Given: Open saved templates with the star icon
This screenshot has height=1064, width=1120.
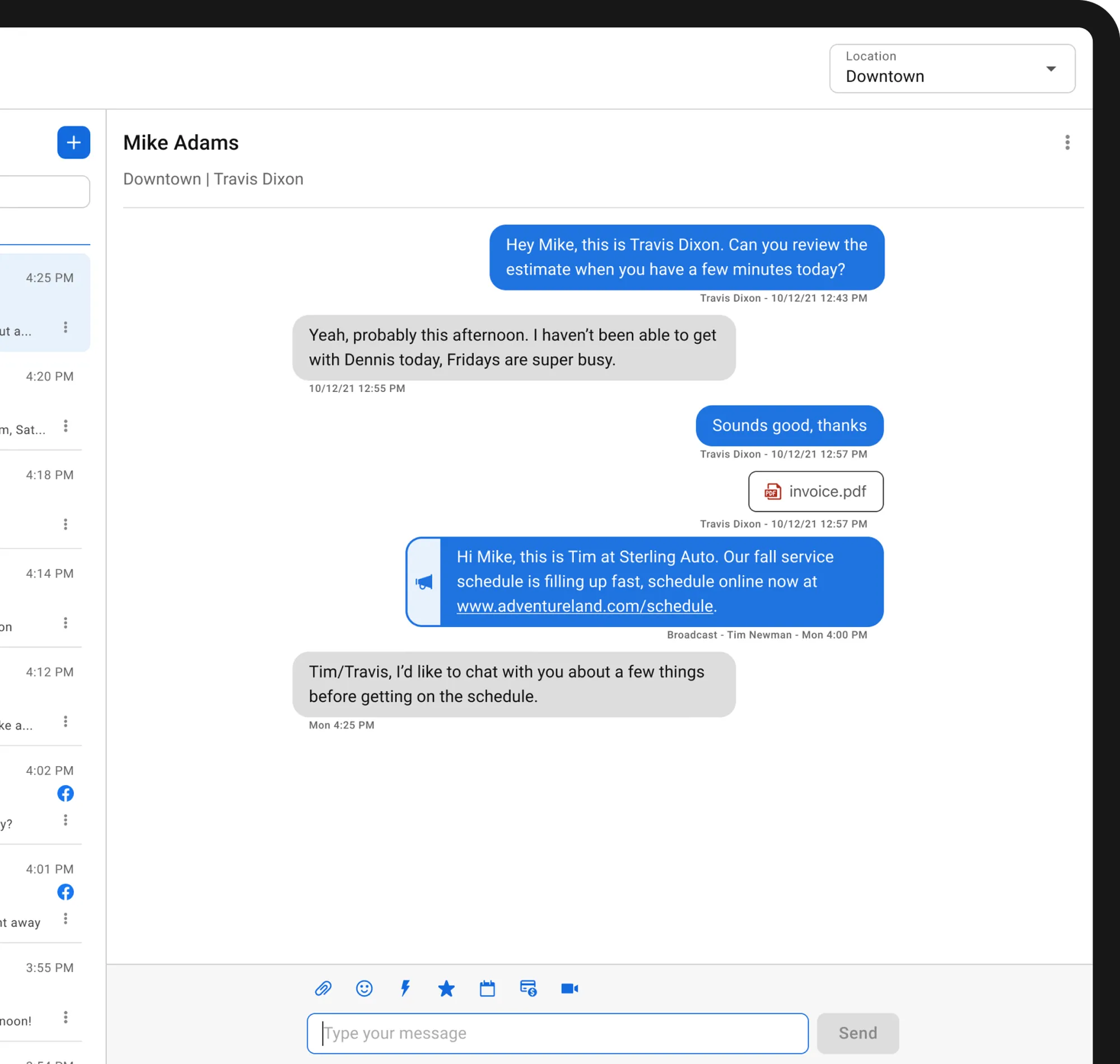Looking at the screenshot, I should [x=446, y=989].
